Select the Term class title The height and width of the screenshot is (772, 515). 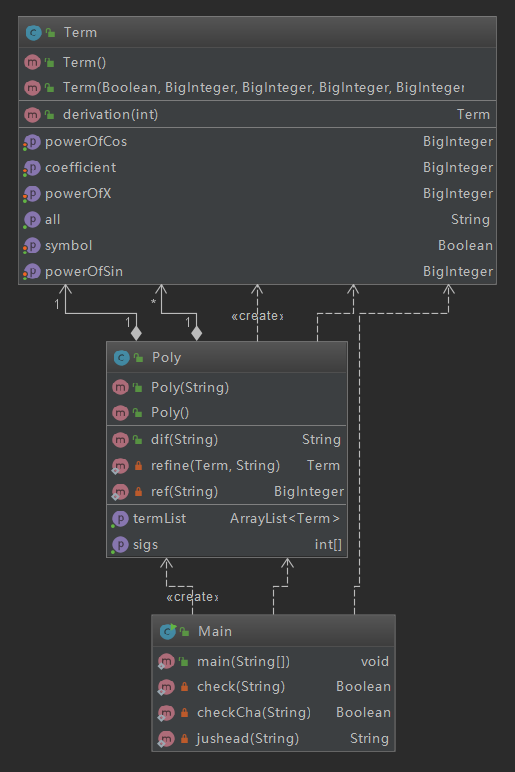click(80, 33)
